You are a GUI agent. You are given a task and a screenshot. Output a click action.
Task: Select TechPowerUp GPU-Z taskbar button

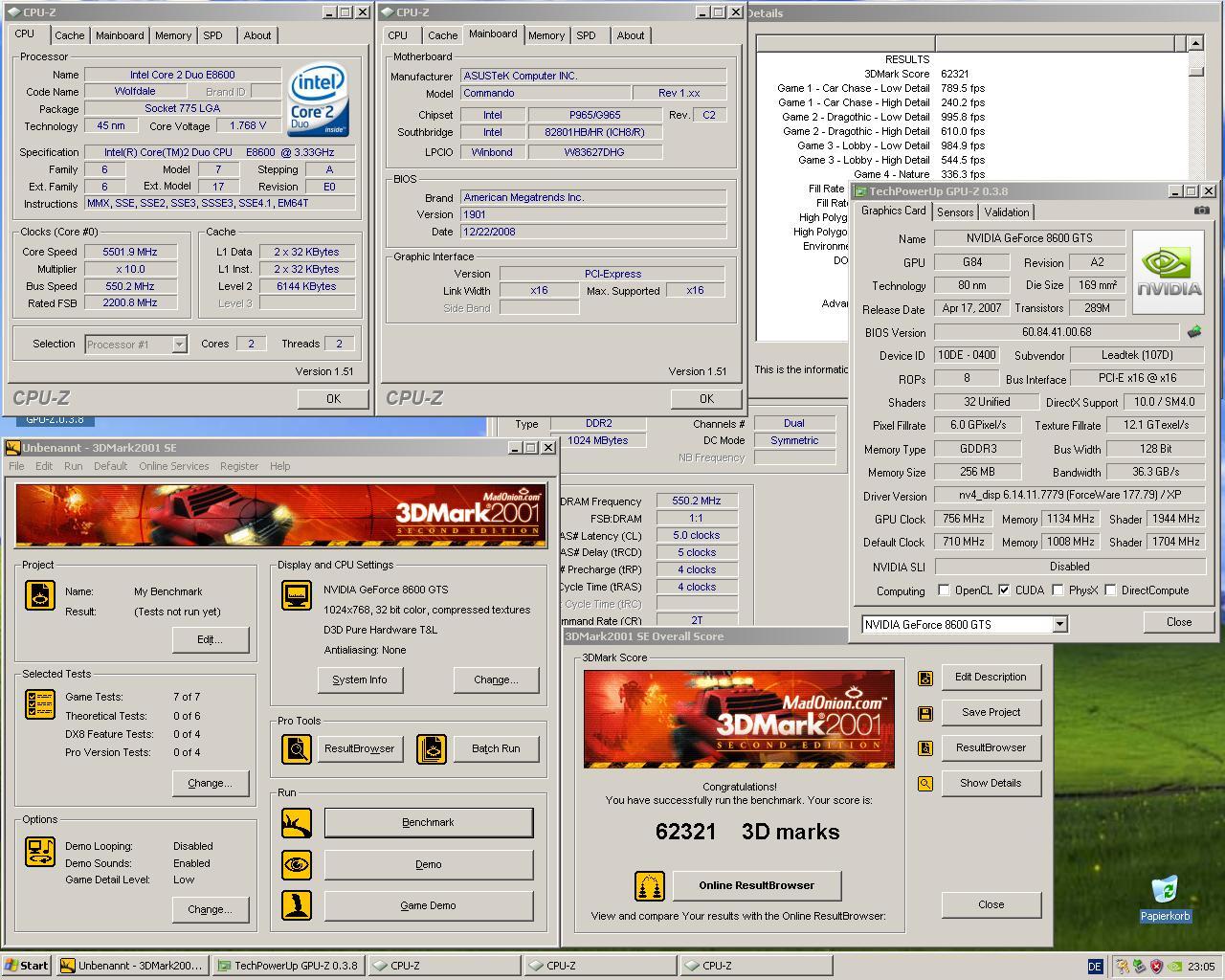[289, 966]
